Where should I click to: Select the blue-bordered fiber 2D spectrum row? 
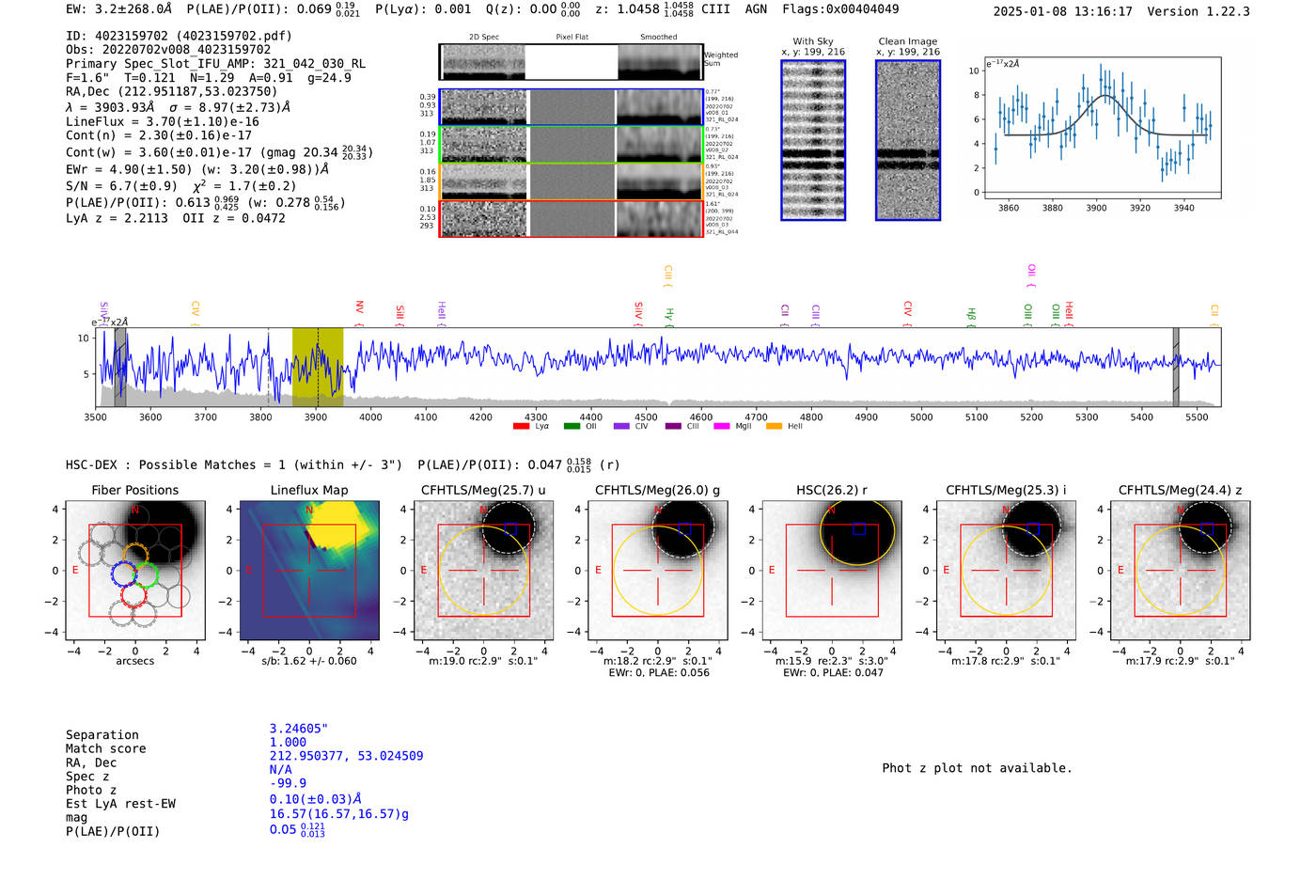point(572,107)
